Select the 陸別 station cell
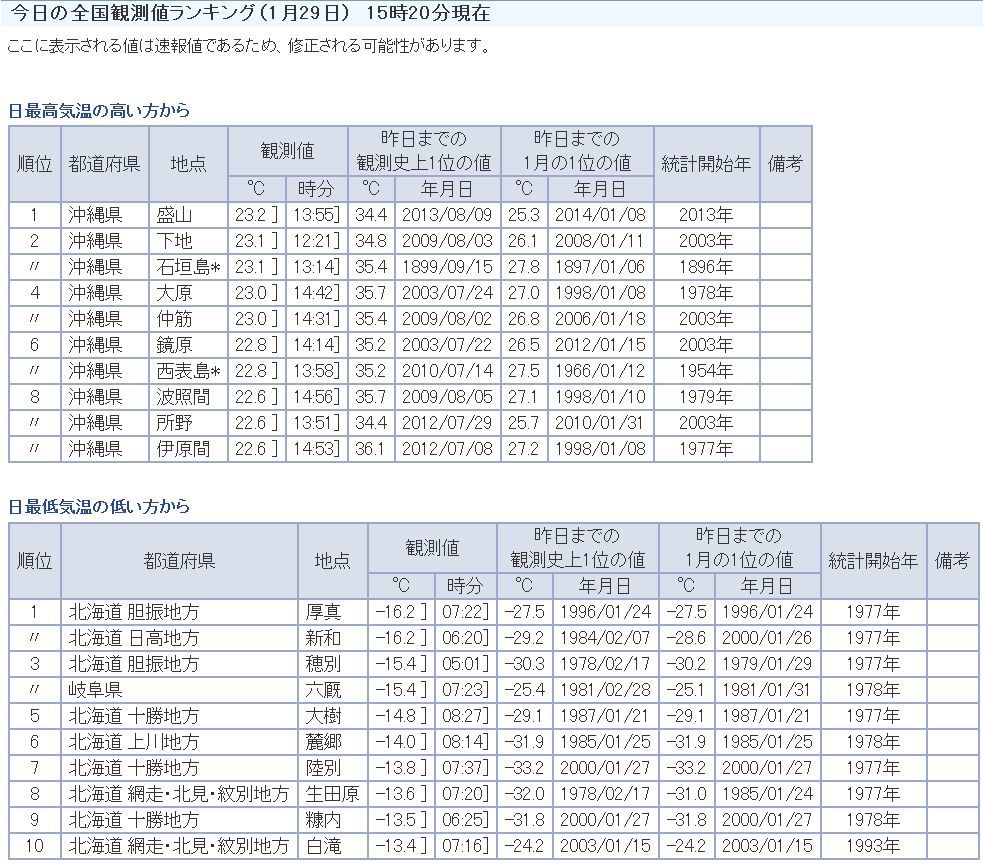983x864 pixels. tap(323, 768)
